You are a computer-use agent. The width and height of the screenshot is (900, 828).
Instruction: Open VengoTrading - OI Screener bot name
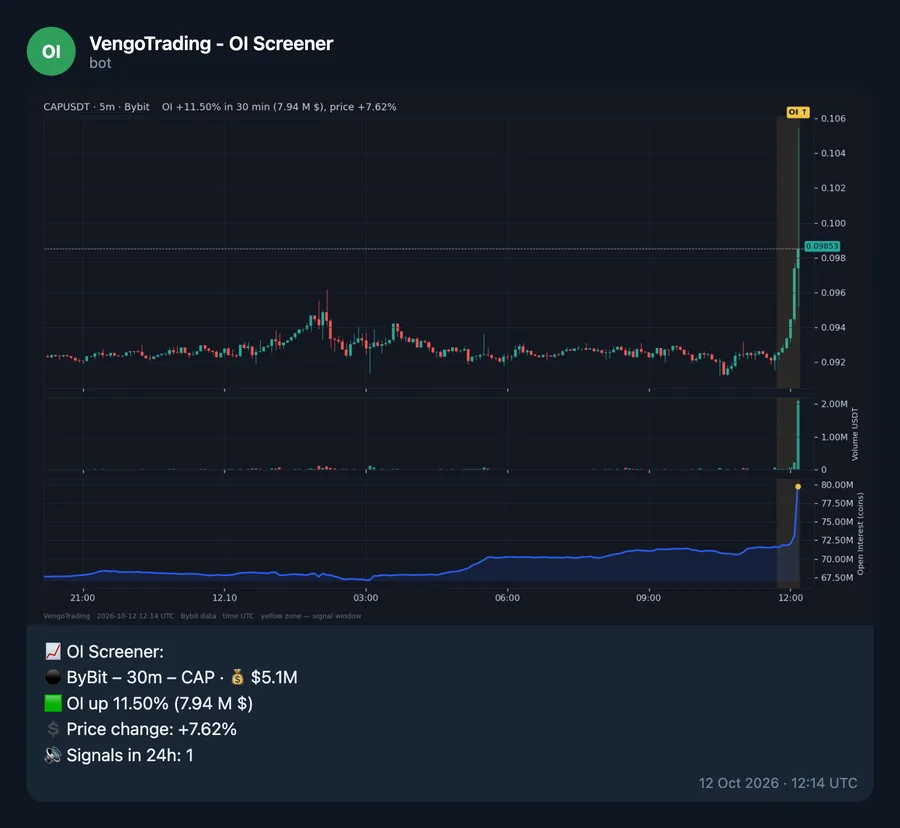tap(211, 44)
